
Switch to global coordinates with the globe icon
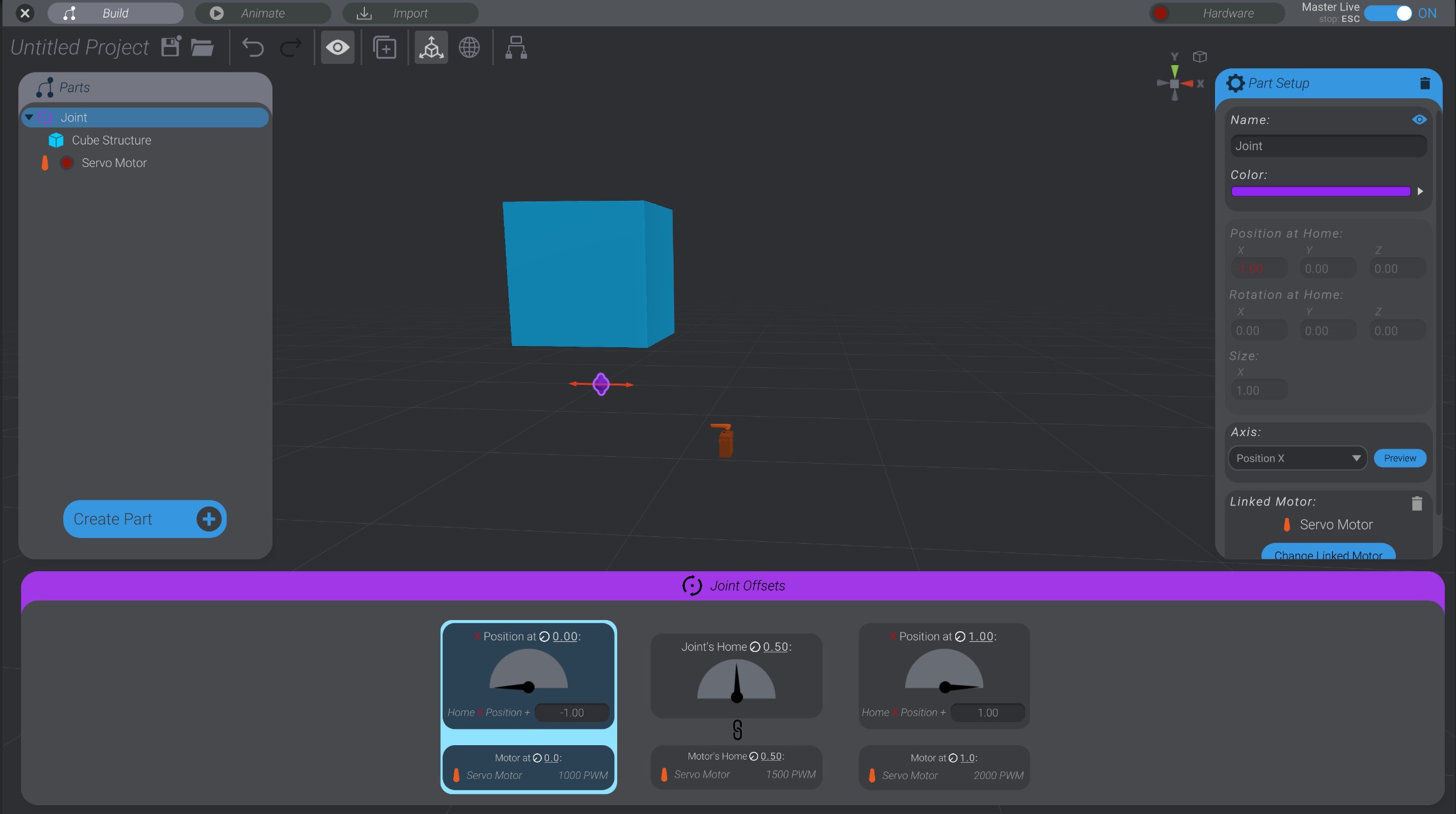click(469, 47)
